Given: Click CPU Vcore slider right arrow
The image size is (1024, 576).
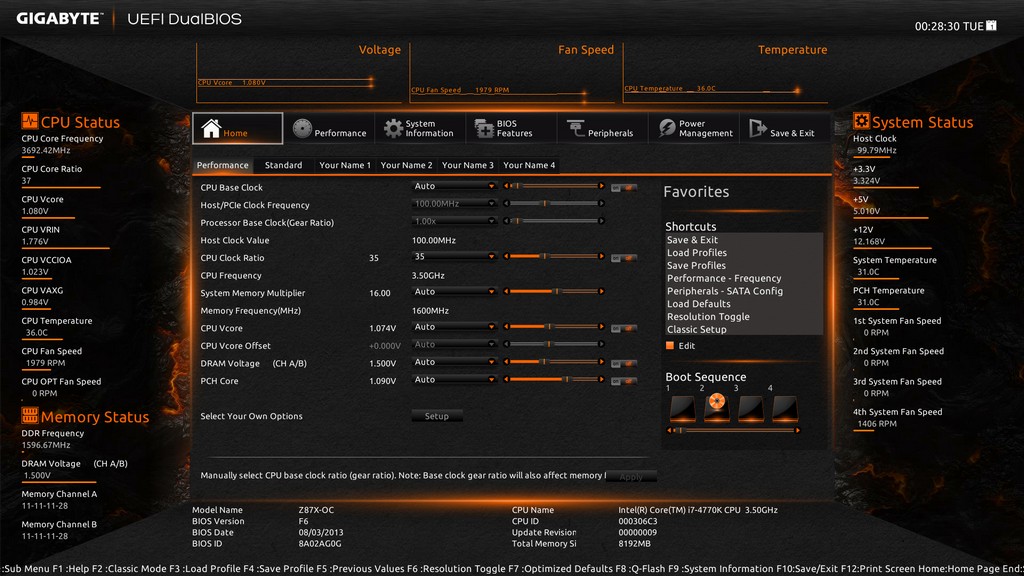Looking at the screenshot, I should [601, 327].
